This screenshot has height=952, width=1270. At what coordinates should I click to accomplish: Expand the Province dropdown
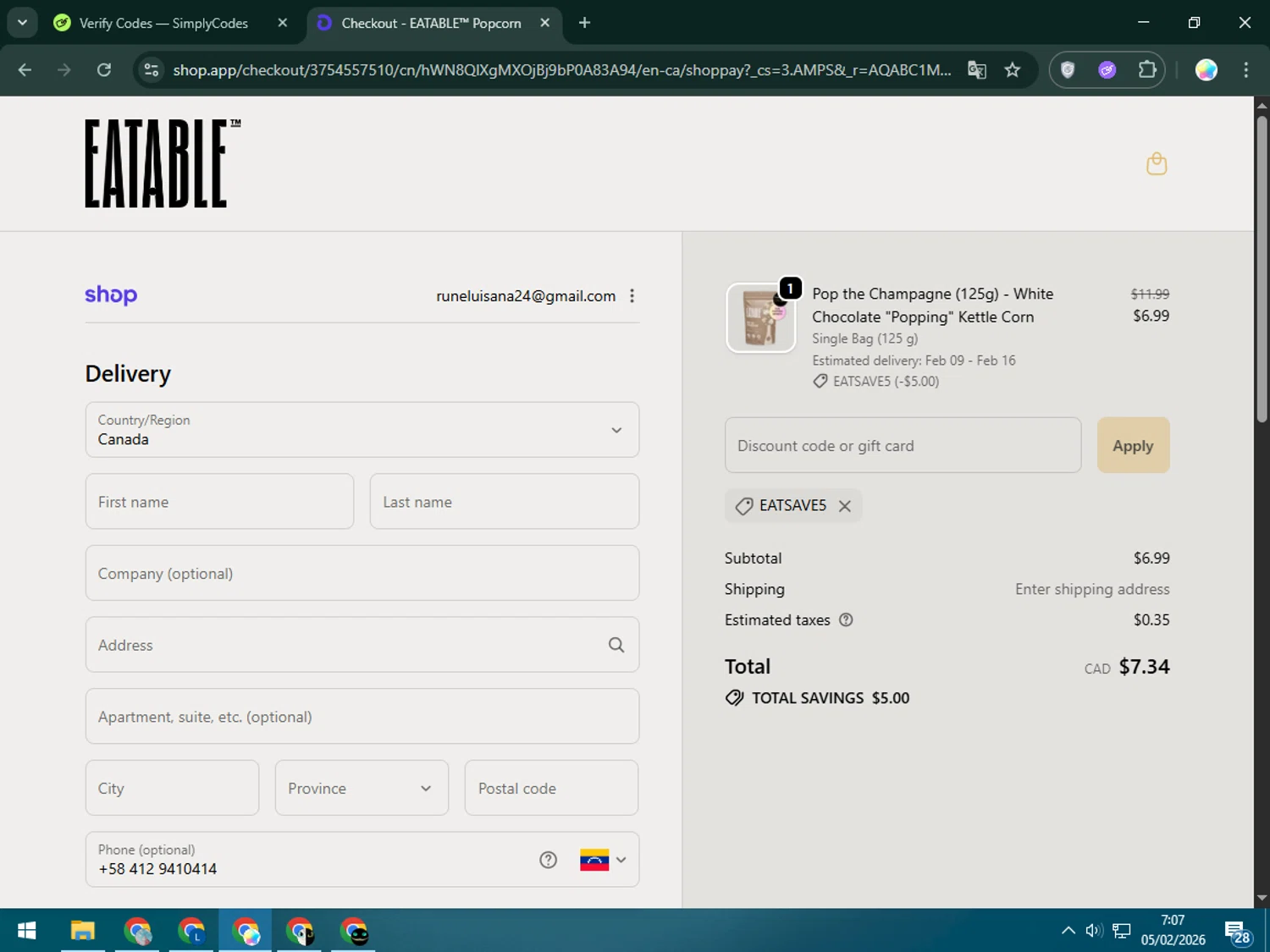(362, 788)
